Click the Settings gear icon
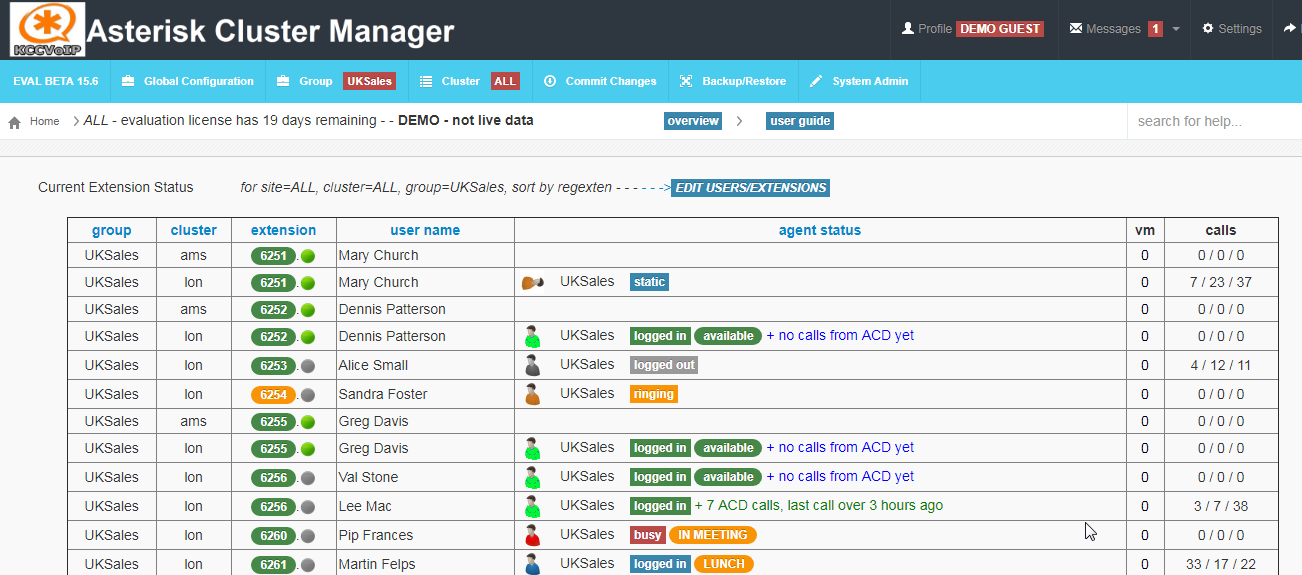Screen dimensions: 1302x575 pos(1208,29)
